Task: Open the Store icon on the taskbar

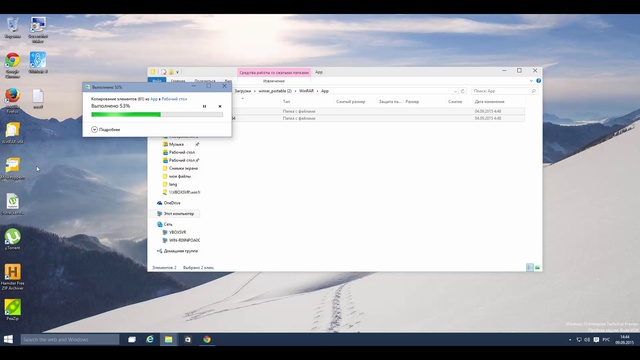Action: point(187,339)
